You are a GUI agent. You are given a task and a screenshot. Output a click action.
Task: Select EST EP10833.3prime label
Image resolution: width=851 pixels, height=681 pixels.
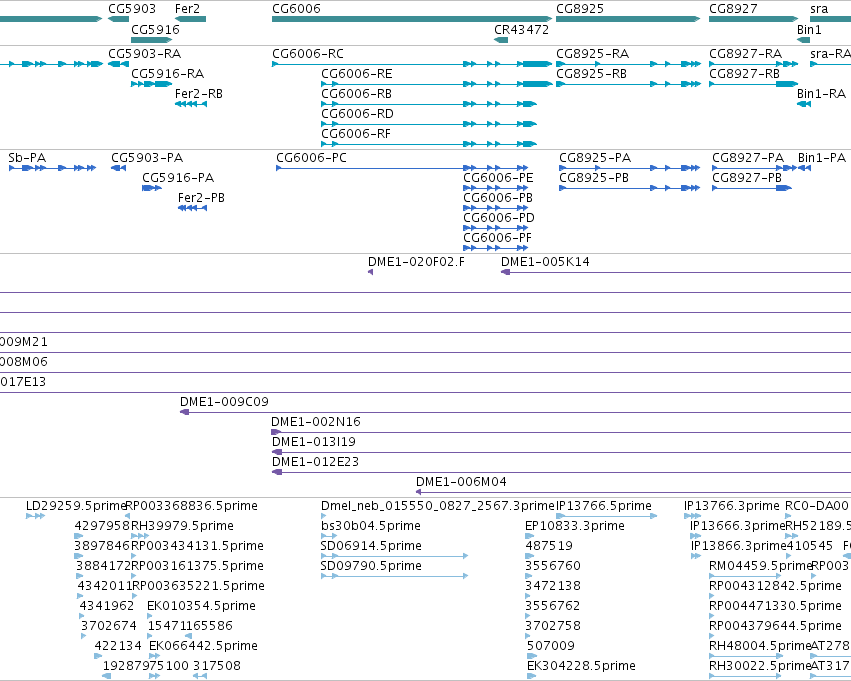(x=575, y=526)
